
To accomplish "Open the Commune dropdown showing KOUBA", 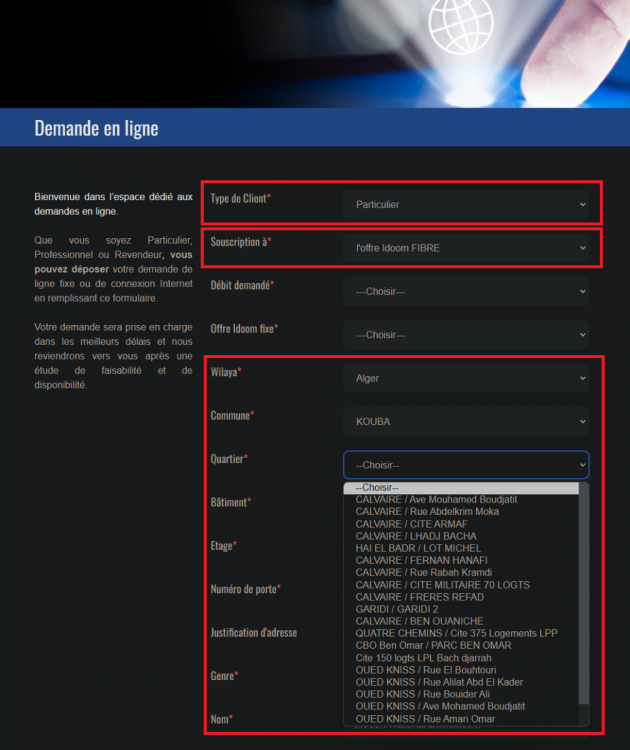I will [x=466, y=422].
